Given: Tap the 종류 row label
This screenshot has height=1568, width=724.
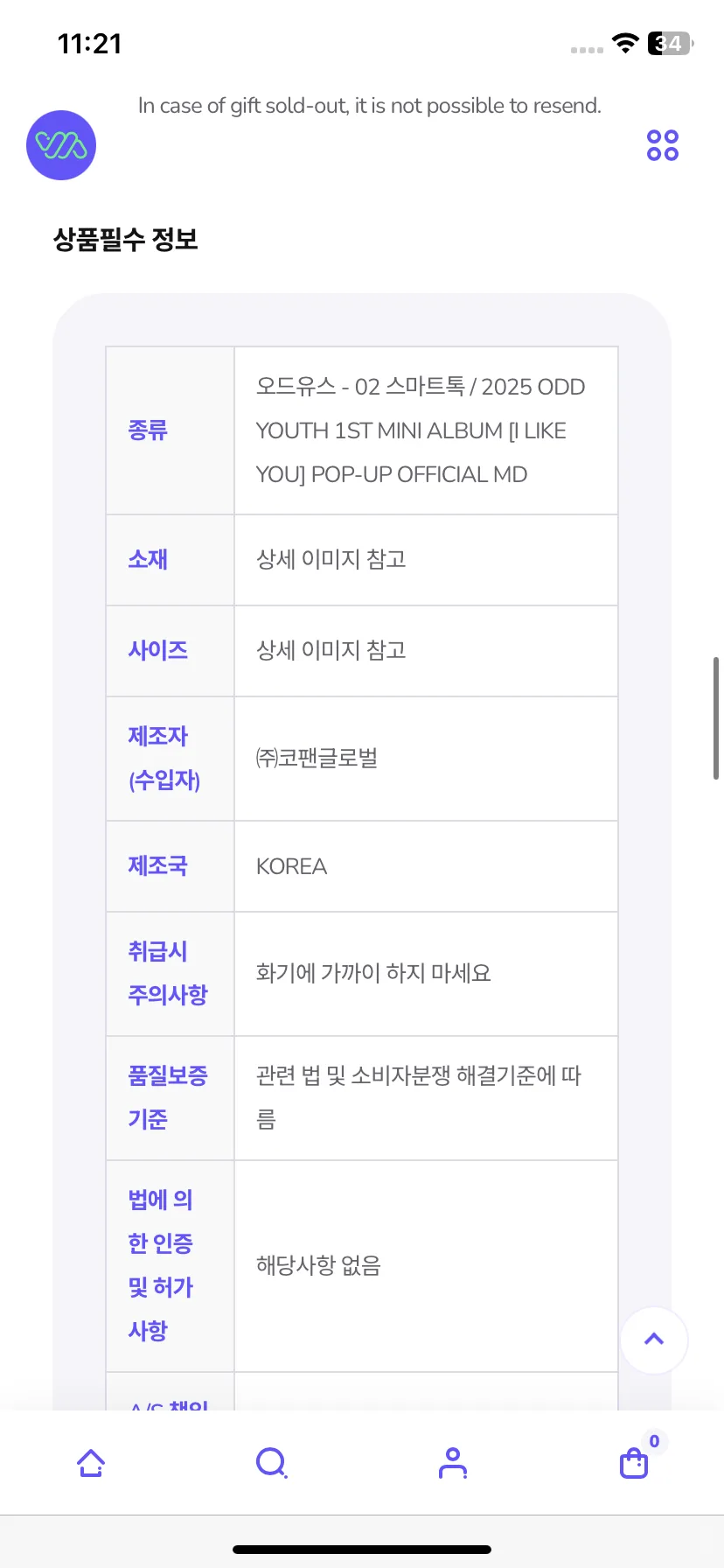Looking at the screenshot, I should click(x=148, y=430).
